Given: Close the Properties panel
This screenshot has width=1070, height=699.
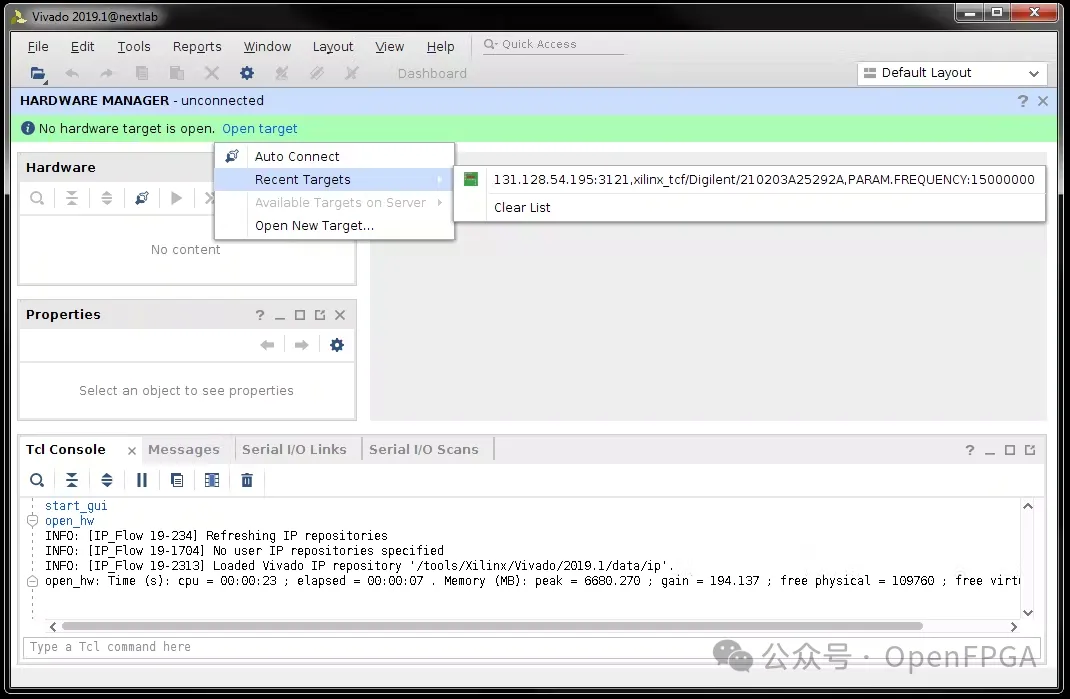Looking at the screenshot, I should pos(340,315).
